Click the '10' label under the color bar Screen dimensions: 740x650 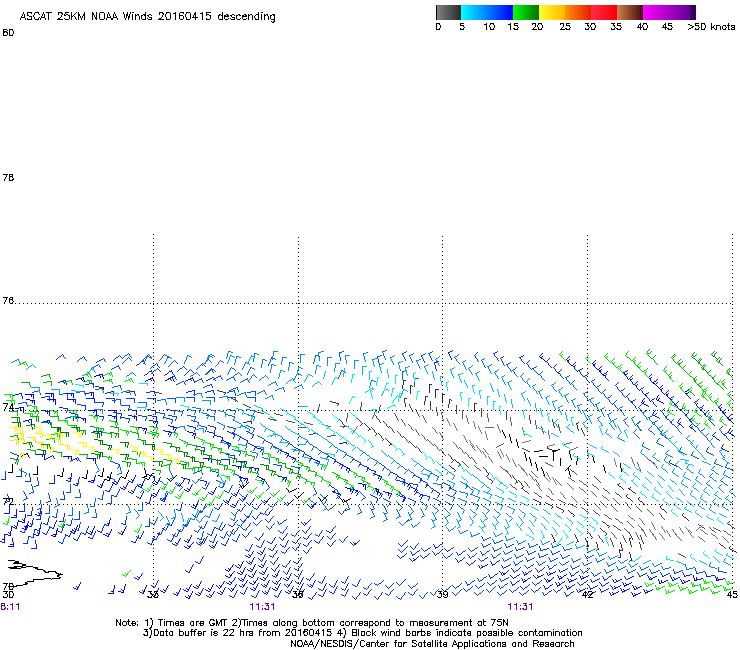click(x=489, y=27)
